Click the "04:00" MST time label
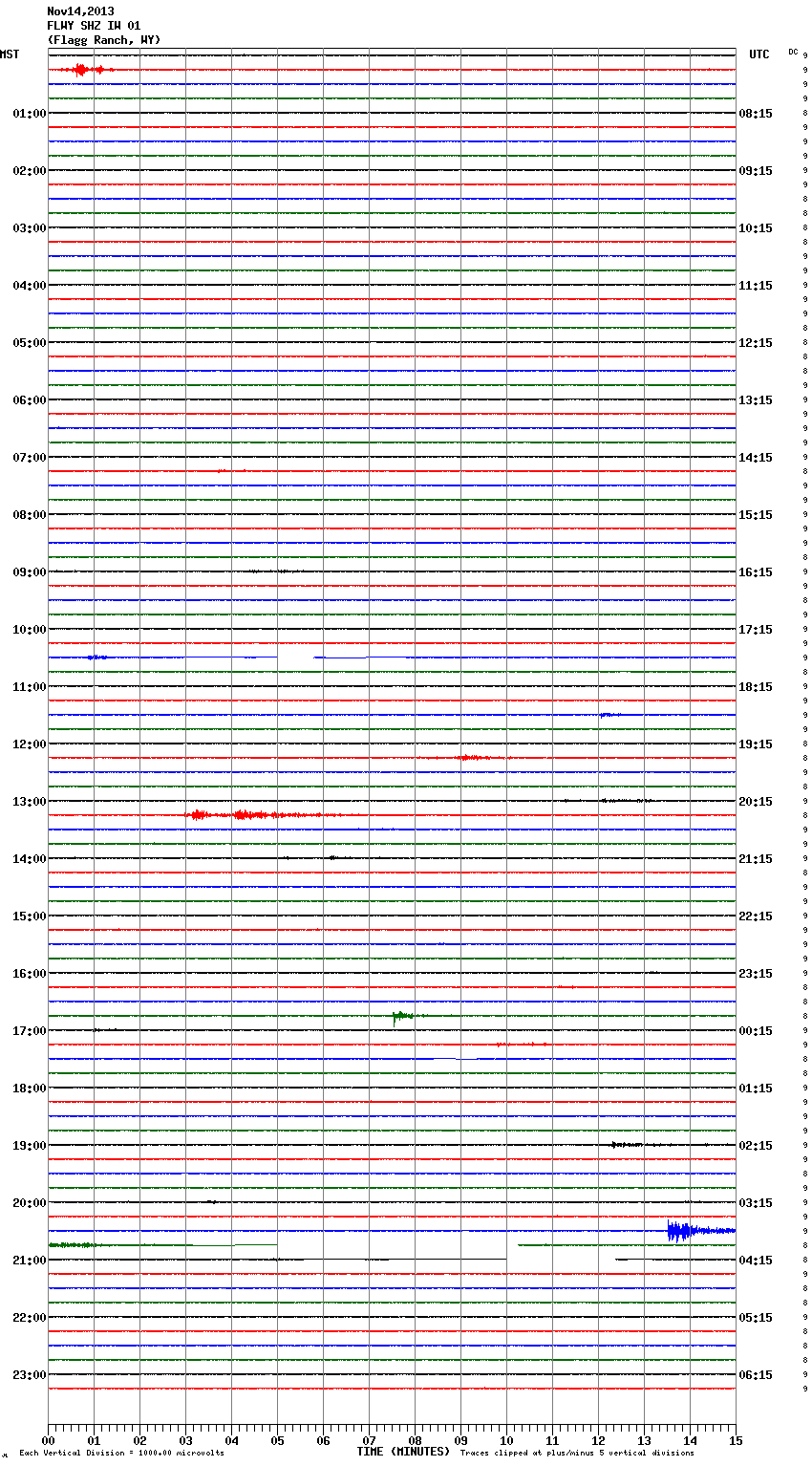812x1466 pixels. click(x=30, y=286)
